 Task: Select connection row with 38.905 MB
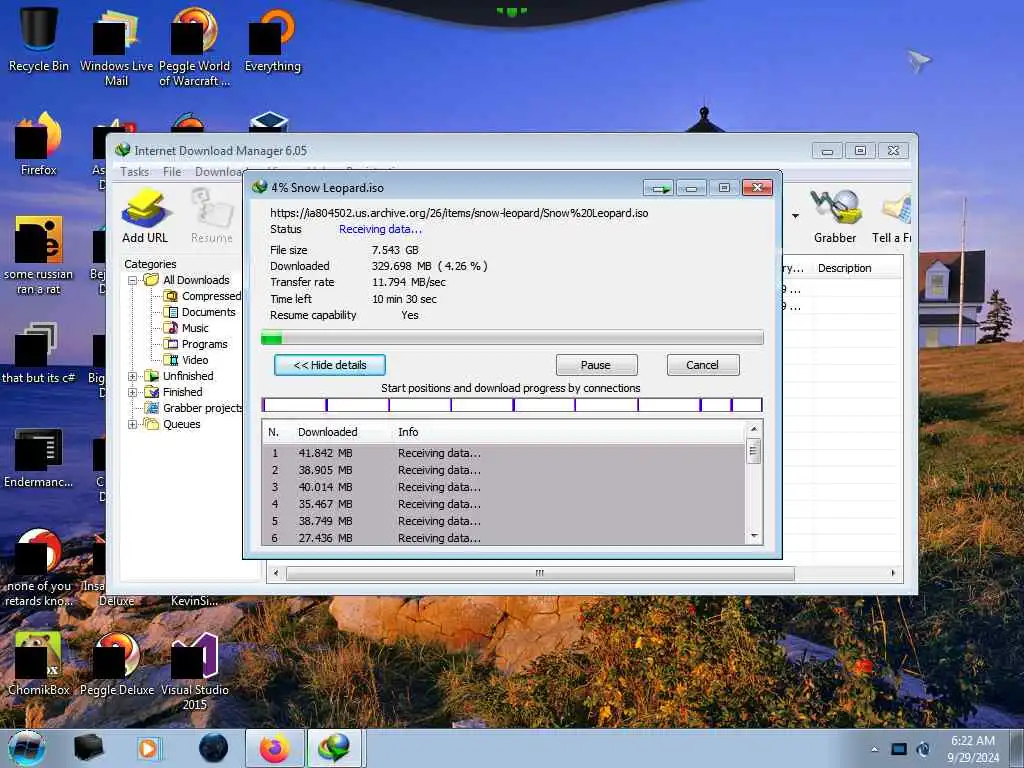(x=504, y=470)
